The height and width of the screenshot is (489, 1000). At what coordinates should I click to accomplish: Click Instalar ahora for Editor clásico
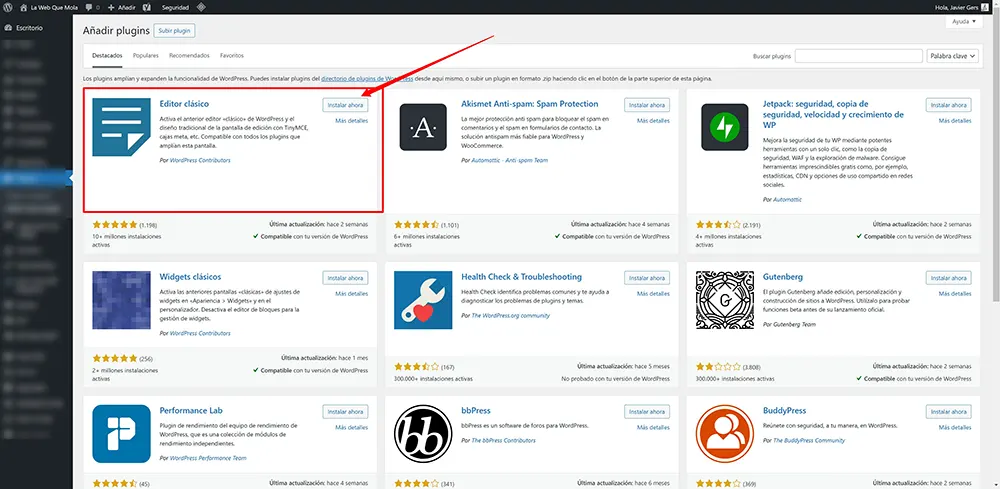[345, 104]
